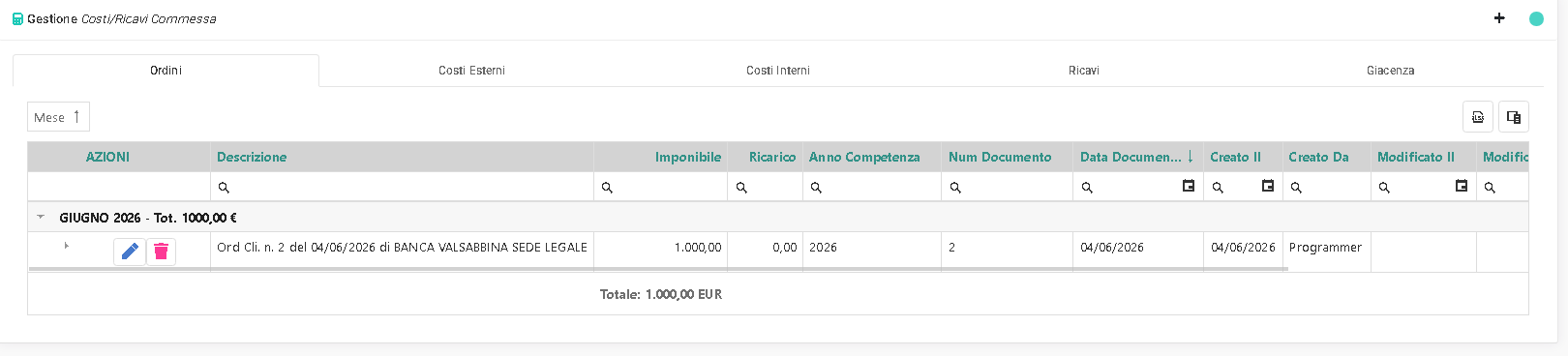This screenshot has height=356, width=1568.
Task: Switch to the Costi Esterni tab
Action: pyautogui.click(x=471, y=71)
